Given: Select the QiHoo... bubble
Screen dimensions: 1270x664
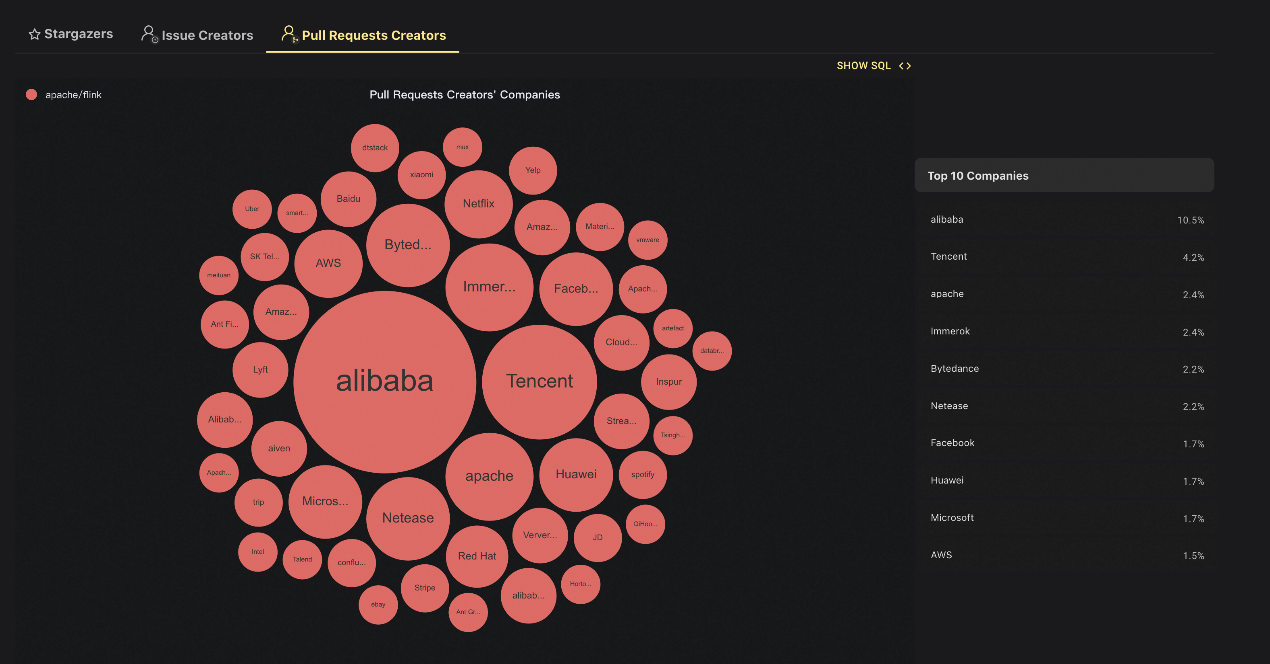Looking at the screenshot, I should click(x=645, y=524).
